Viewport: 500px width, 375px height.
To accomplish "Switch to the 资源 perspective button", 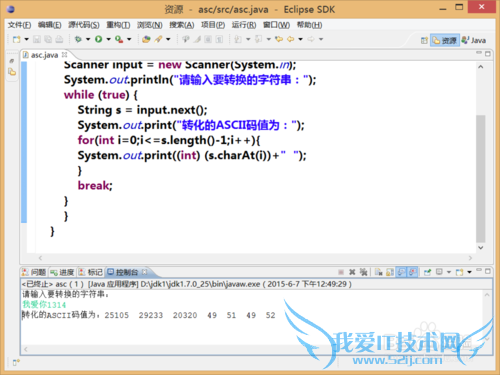I will [445, 40].
